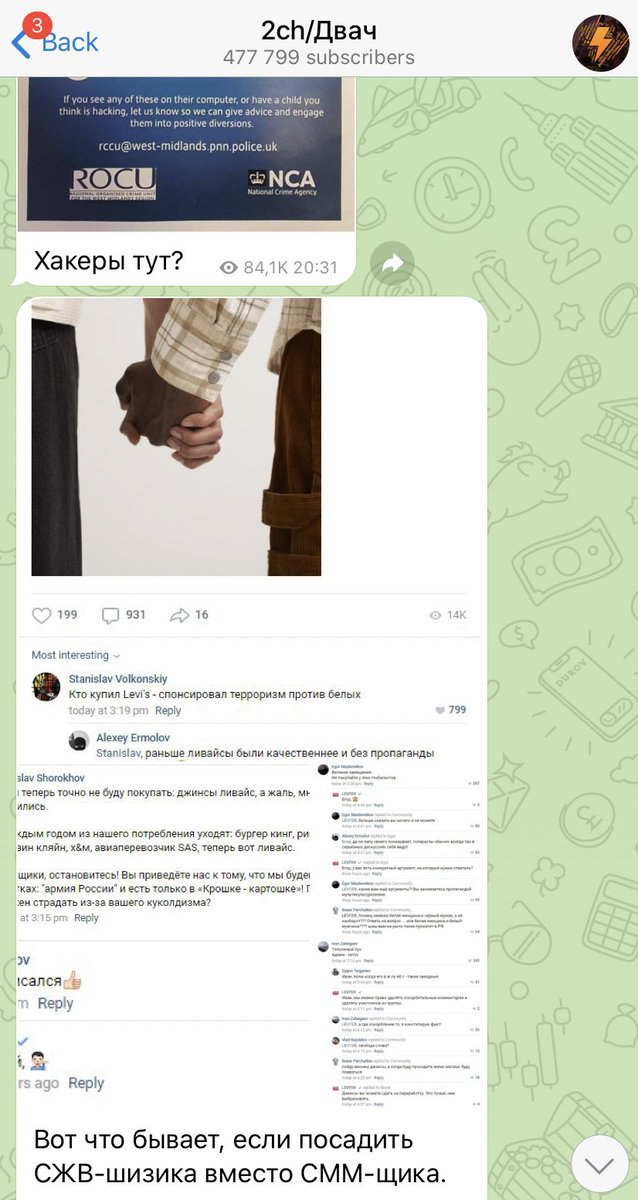Tap the Back button
Image resolution: width=638 pixels, height=1200 pixels.
pyautogui.click(x=55, y=42)
